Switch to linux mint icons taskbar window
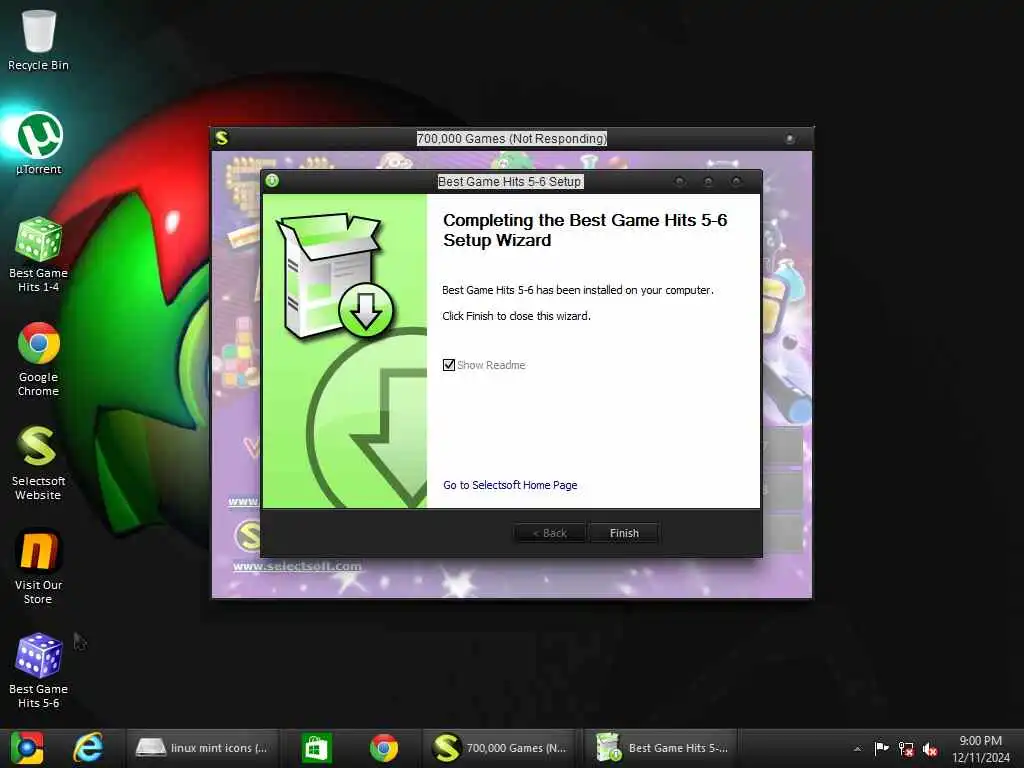This screenshot has height=768, width=1024. coord(202,748)
